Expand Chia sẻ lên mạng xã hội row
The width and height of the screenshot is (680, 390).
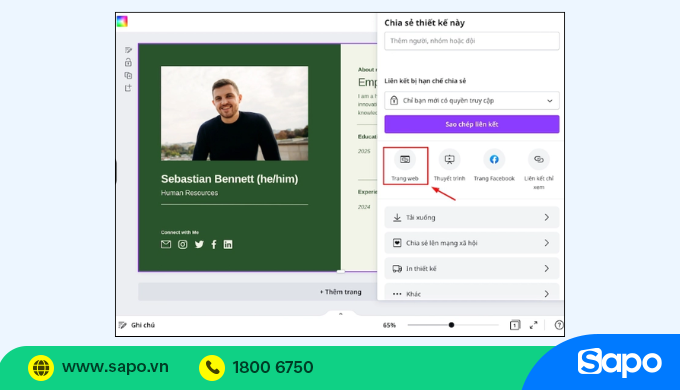(x=472, y=243)
